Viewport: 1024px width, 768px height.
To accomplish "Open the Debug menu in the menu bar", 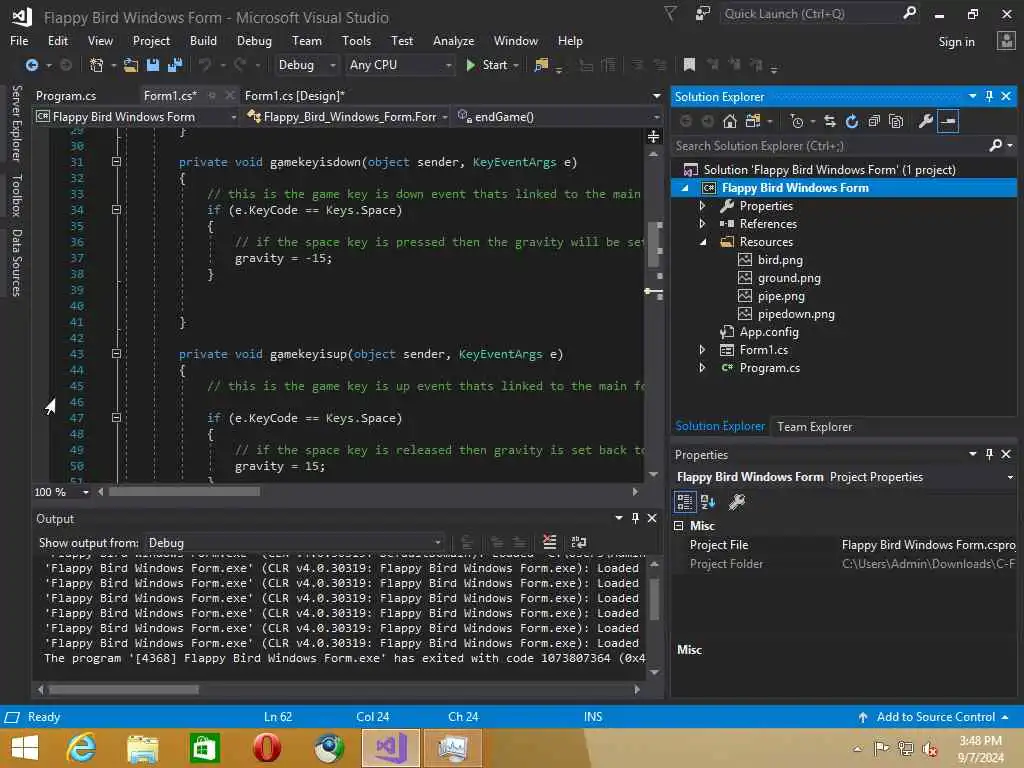I will [254, 40].
